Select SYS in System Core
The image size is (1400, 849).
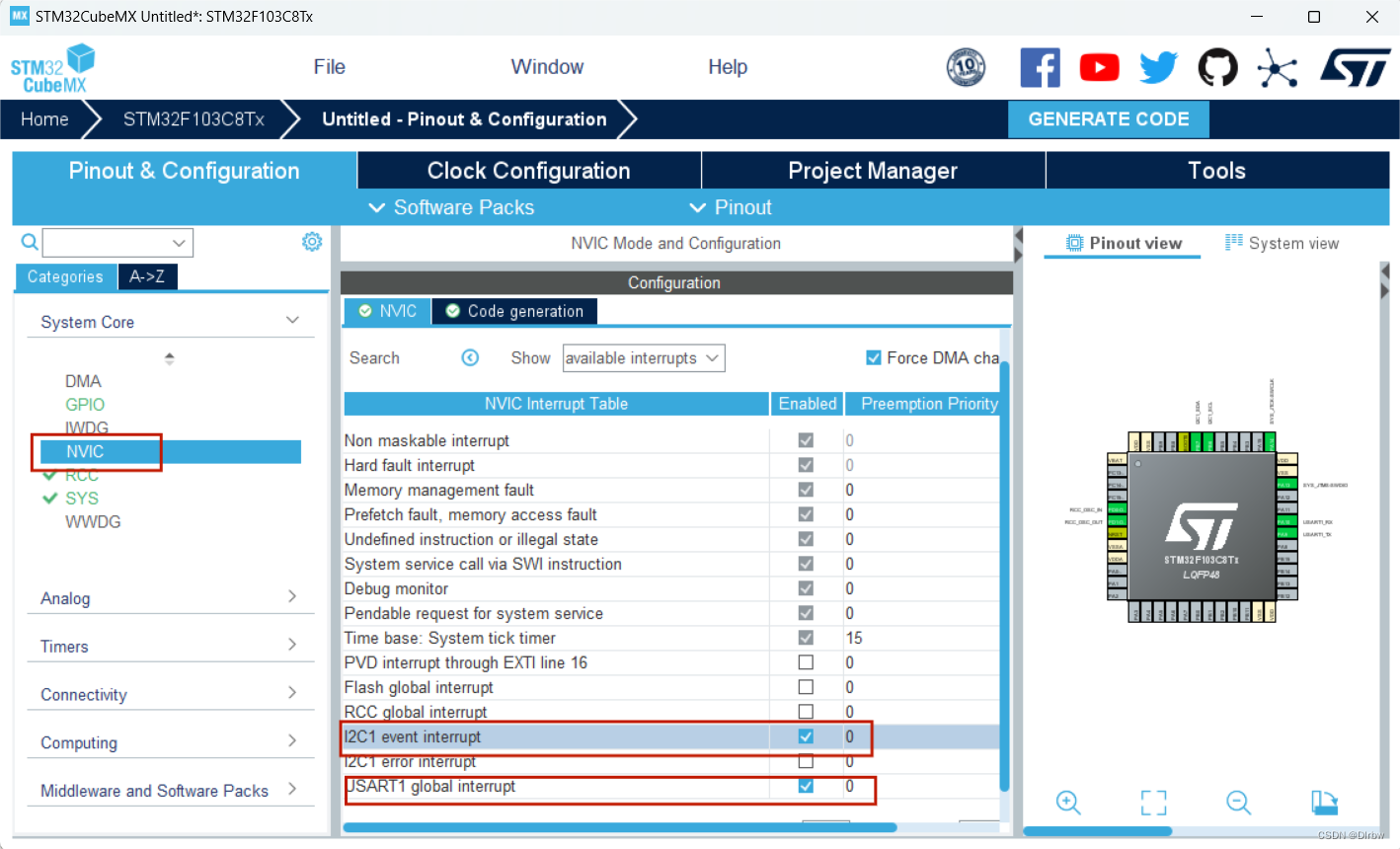click(x=82, y=498)
